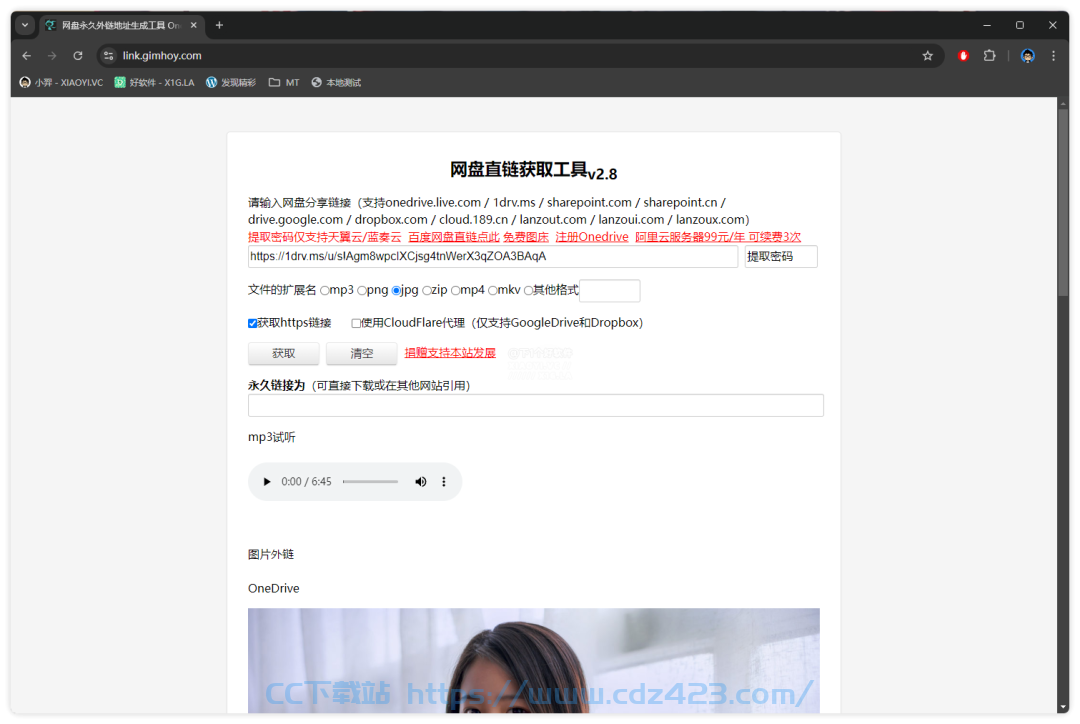Open the MT bookmark folder
Screen dimensions: 1080x724
[x=284, y=83]
